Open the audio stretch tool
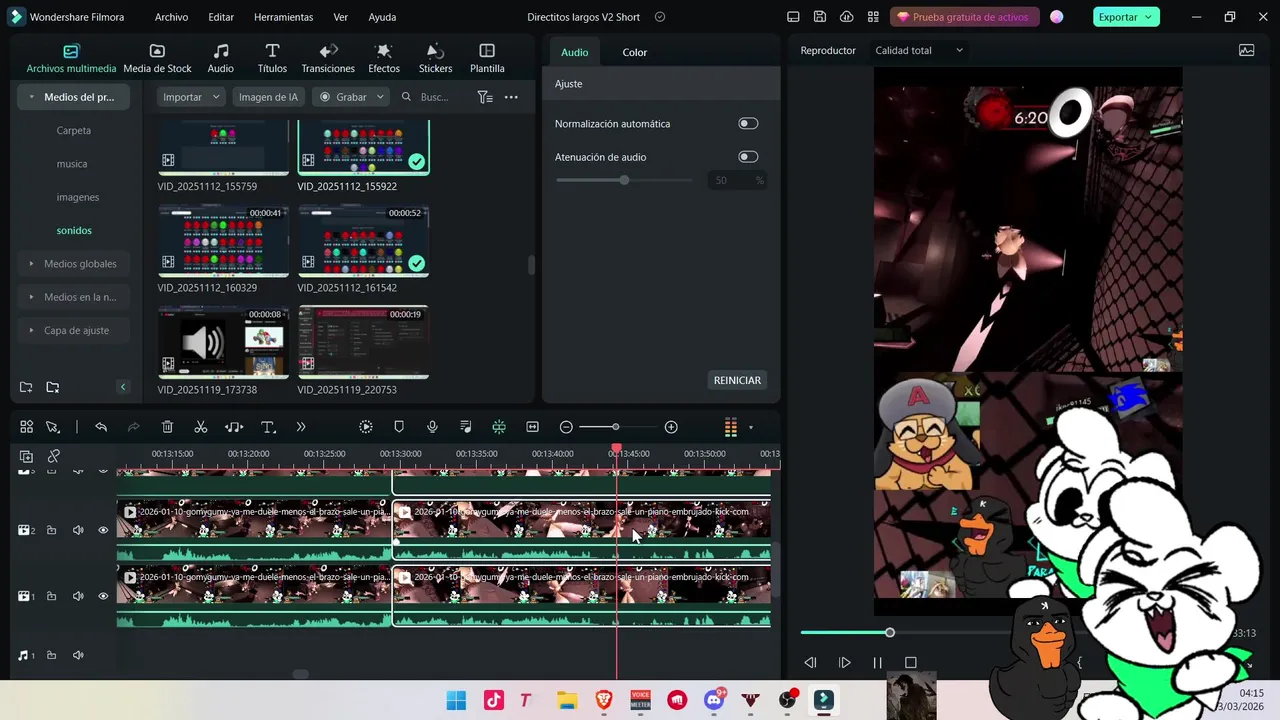The height and width of the screenshot is (720, 1280). coord(234,427)
